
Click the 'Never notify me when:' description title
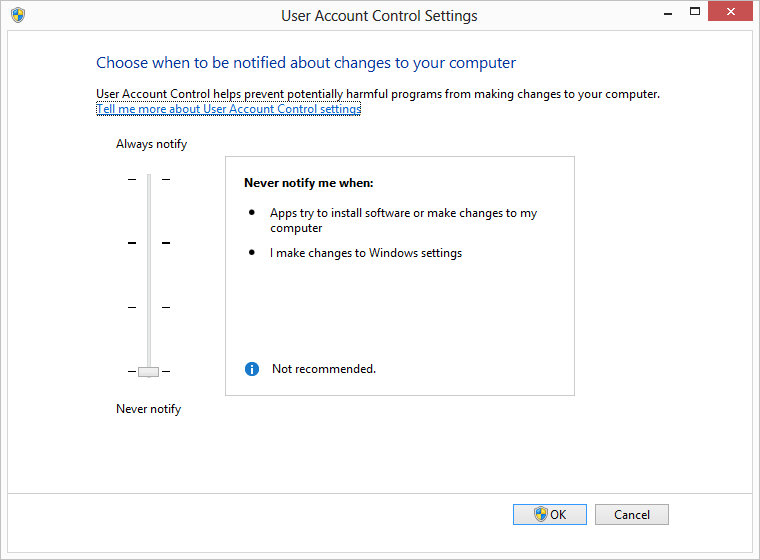coord(308,184)
